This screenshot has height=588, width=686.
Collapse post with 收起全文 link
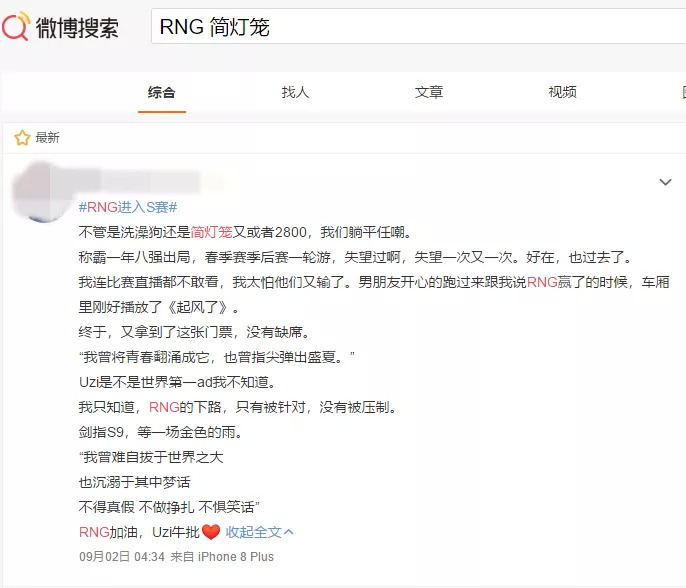click(x=259, y=532)
